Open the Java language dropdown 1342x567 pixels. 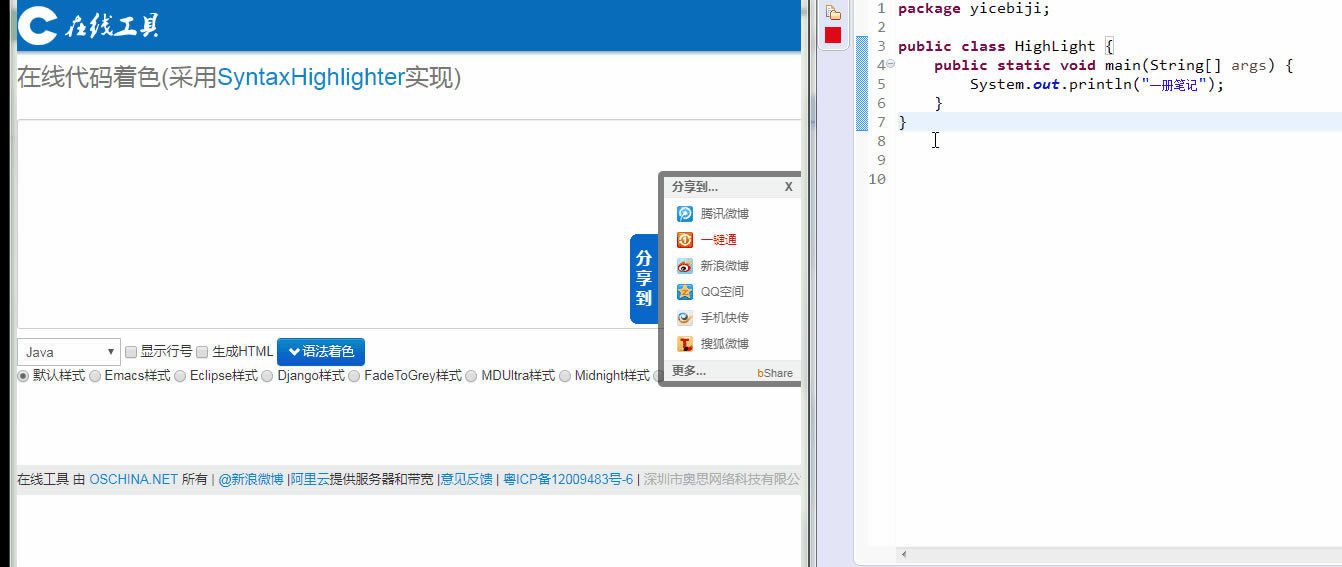(x=69, y=352)
